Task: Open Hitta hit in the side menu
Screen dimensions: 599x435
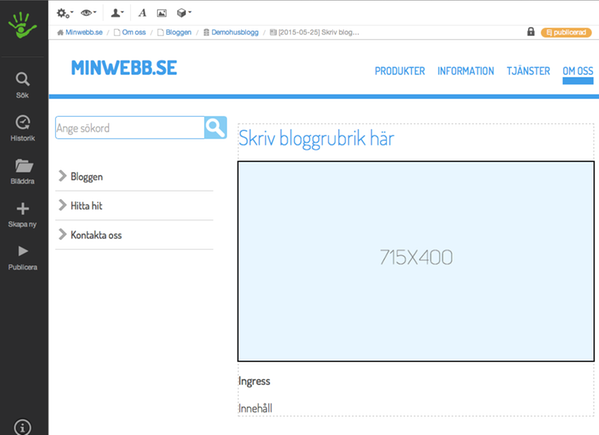Action: click(x=86, y=206)
